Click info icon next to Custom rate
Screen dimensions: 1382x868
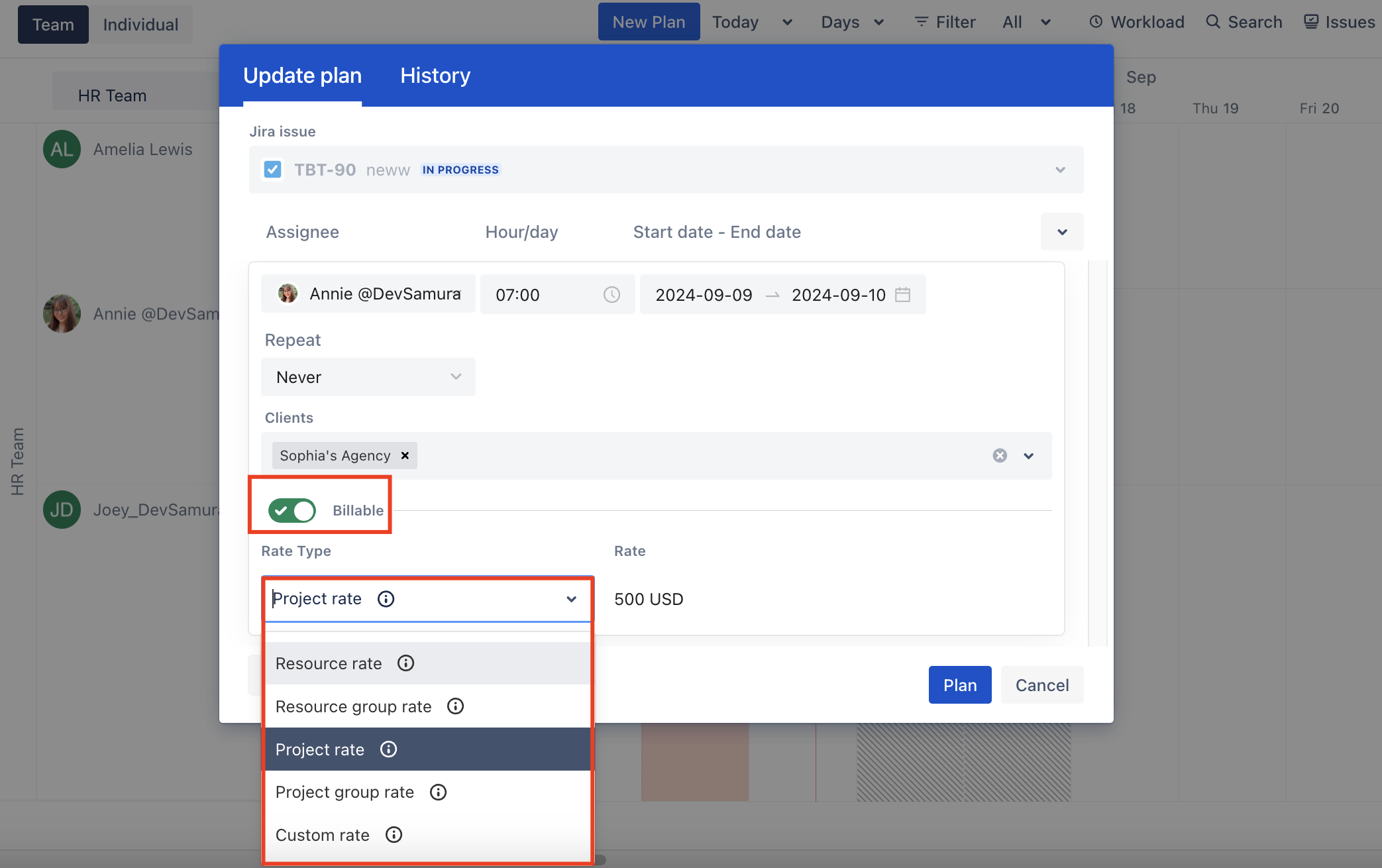394,835
